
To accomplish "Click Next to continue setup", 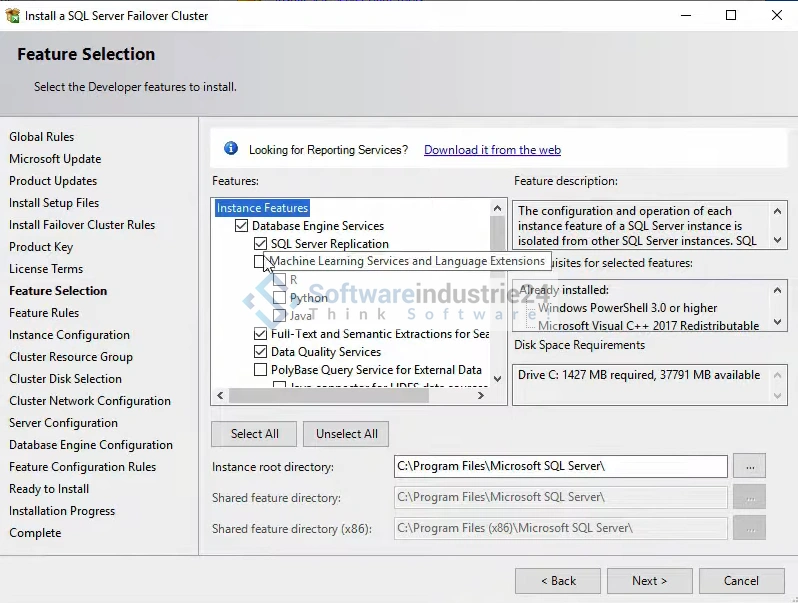I will pos(649,581).
